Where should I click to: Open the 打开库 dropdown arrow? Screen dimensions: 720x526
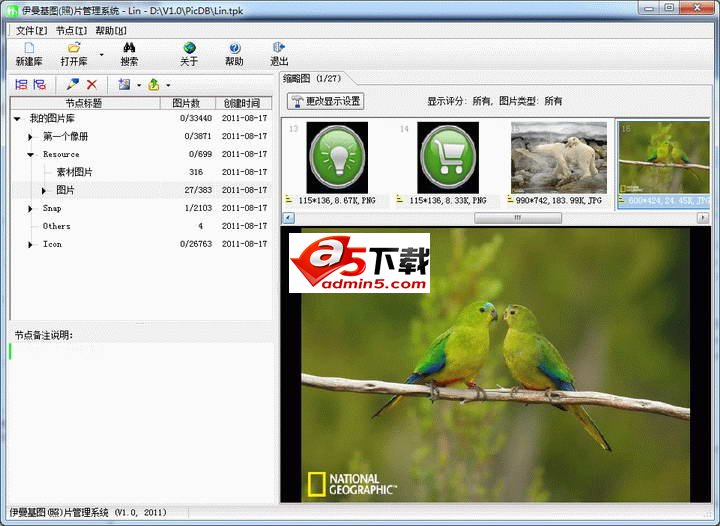[x=101, y=55]
